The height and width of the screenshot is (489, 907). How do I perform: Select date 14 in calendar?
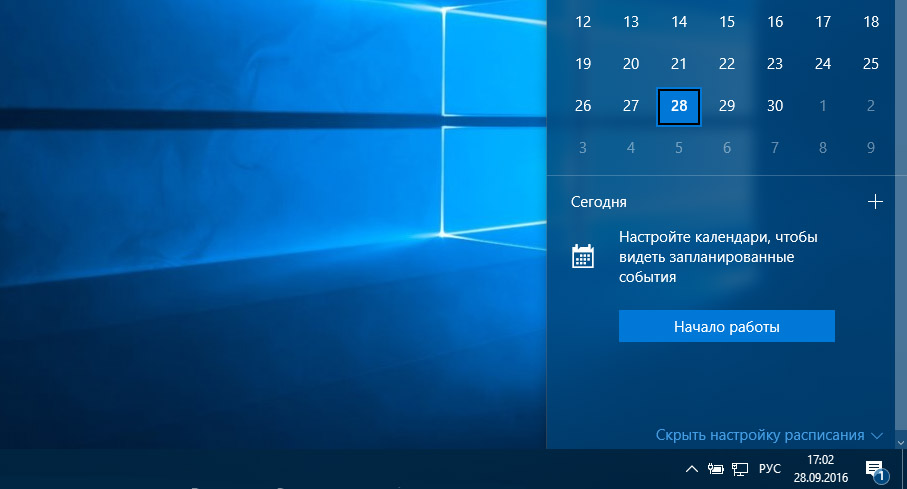679,22
